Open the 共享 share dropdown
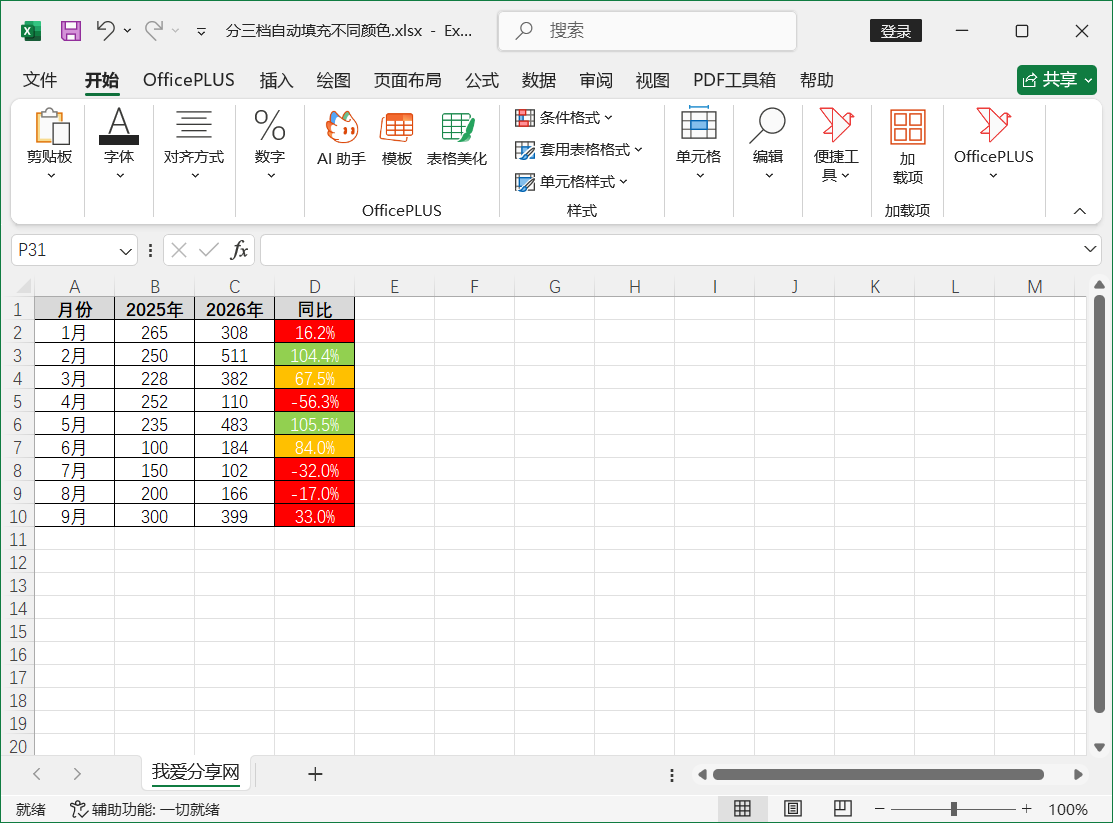Screen dimensions: 1113x823 [x=1057, y=80]
